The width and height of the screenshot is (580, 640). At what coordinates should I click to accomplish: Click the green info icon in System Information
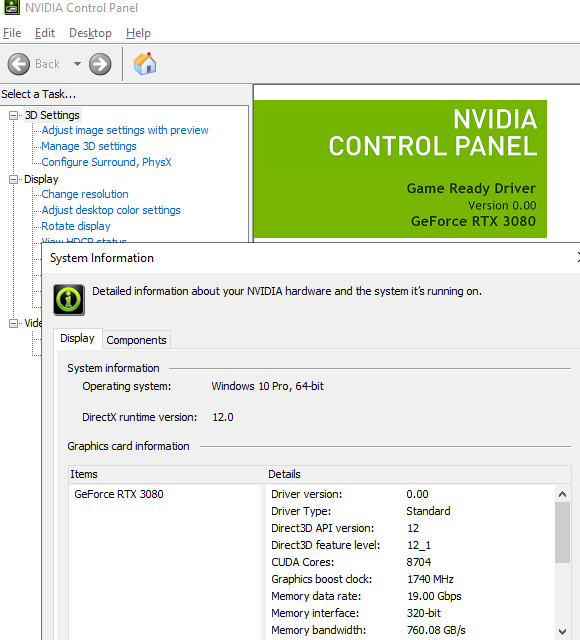[x=69, y=300]
